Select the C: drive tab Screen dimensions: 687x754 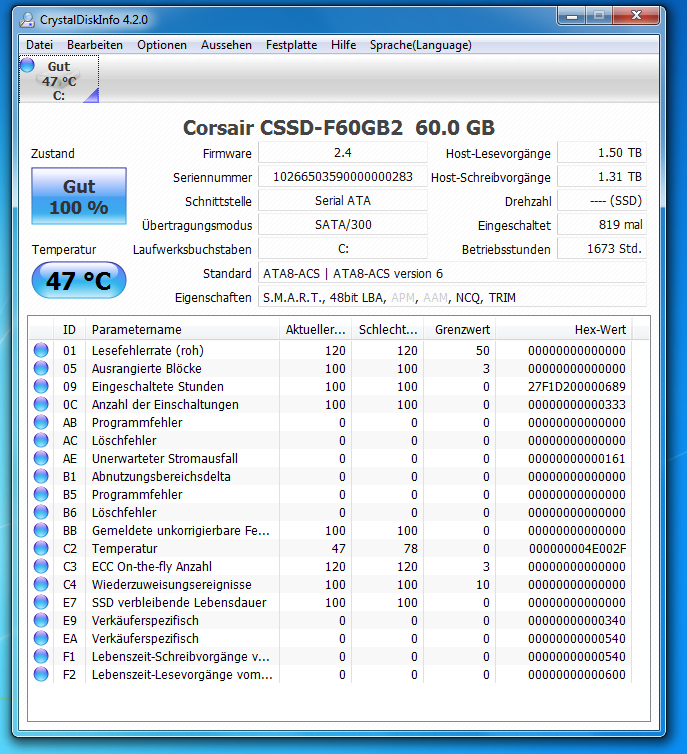click(x=59, y=79)
